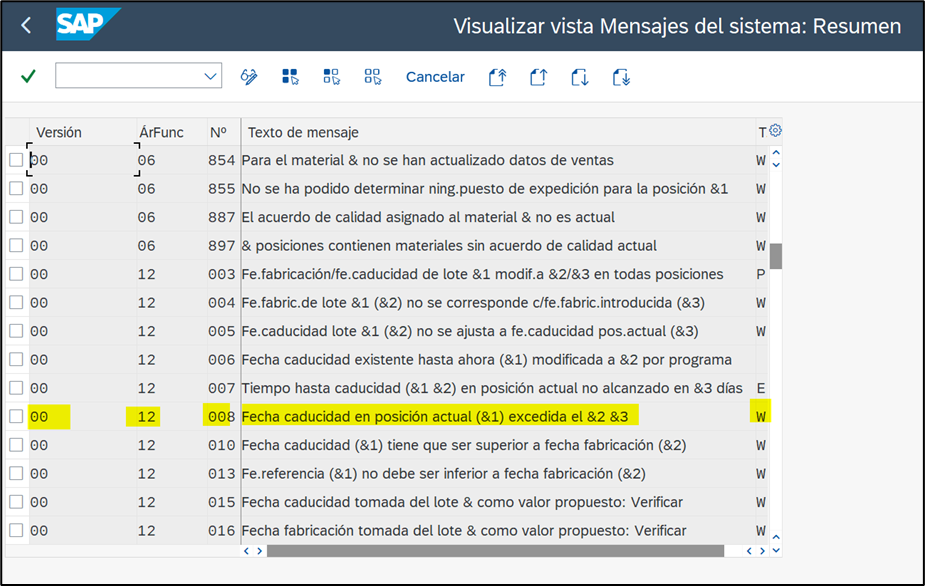Select the checkbox for message 004
925x586 pixels.
(16, 302)
